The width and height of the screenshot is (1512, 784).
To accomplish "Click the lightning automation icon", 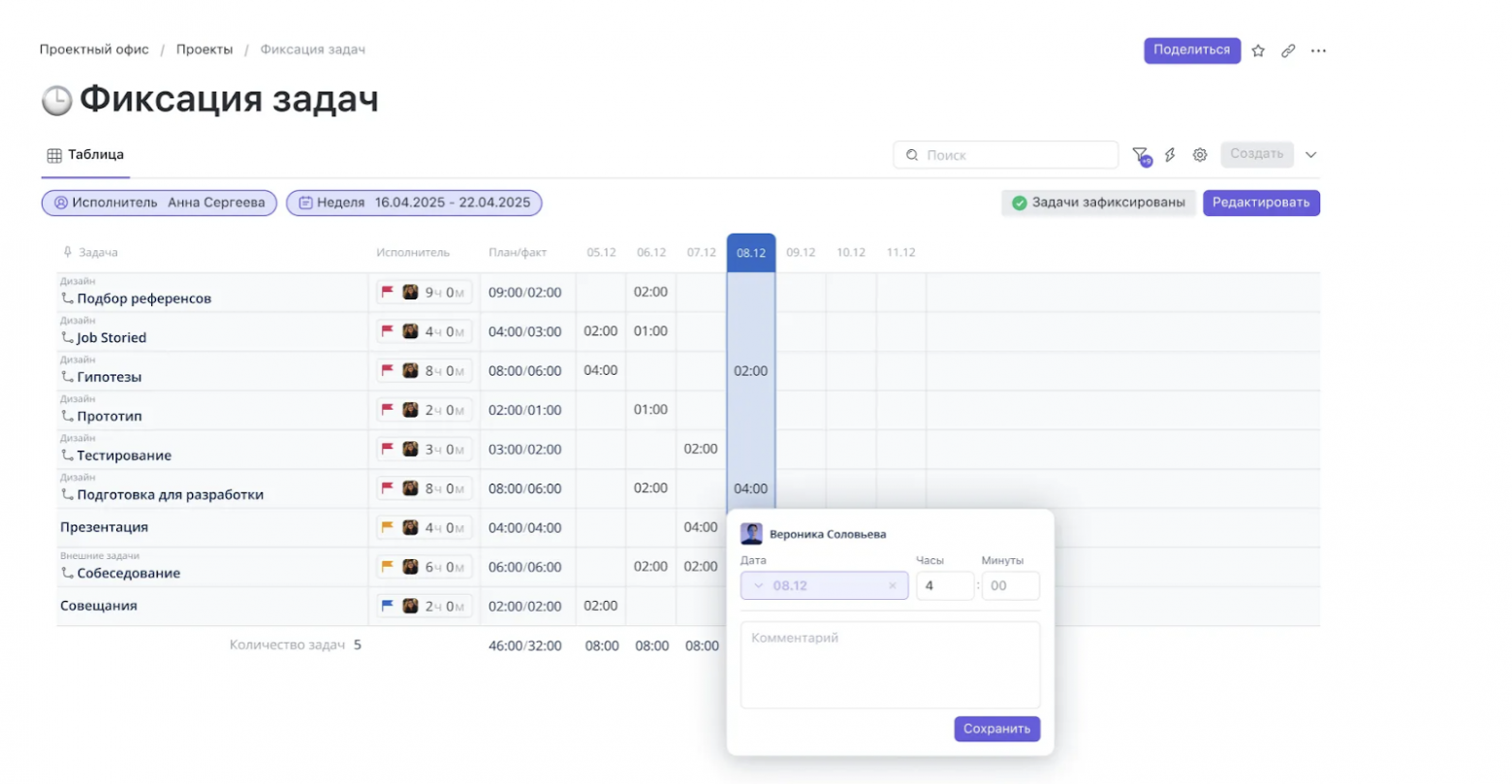I will pos(1171,154).
